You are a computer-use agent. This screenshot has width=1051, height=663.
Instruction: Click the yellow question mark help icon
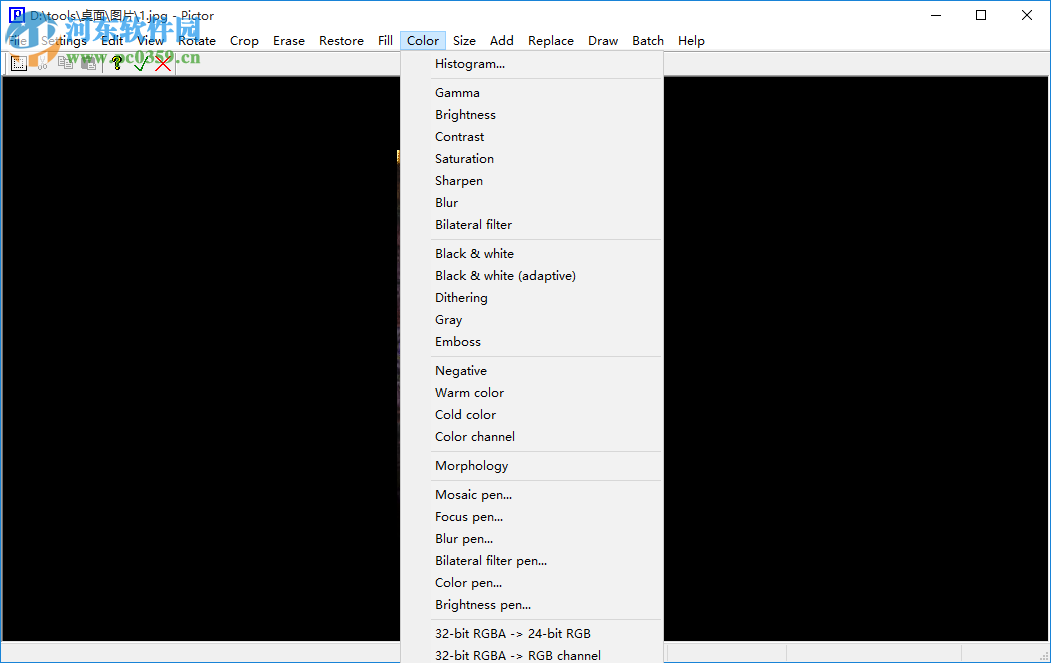click(x=117, y=64)
